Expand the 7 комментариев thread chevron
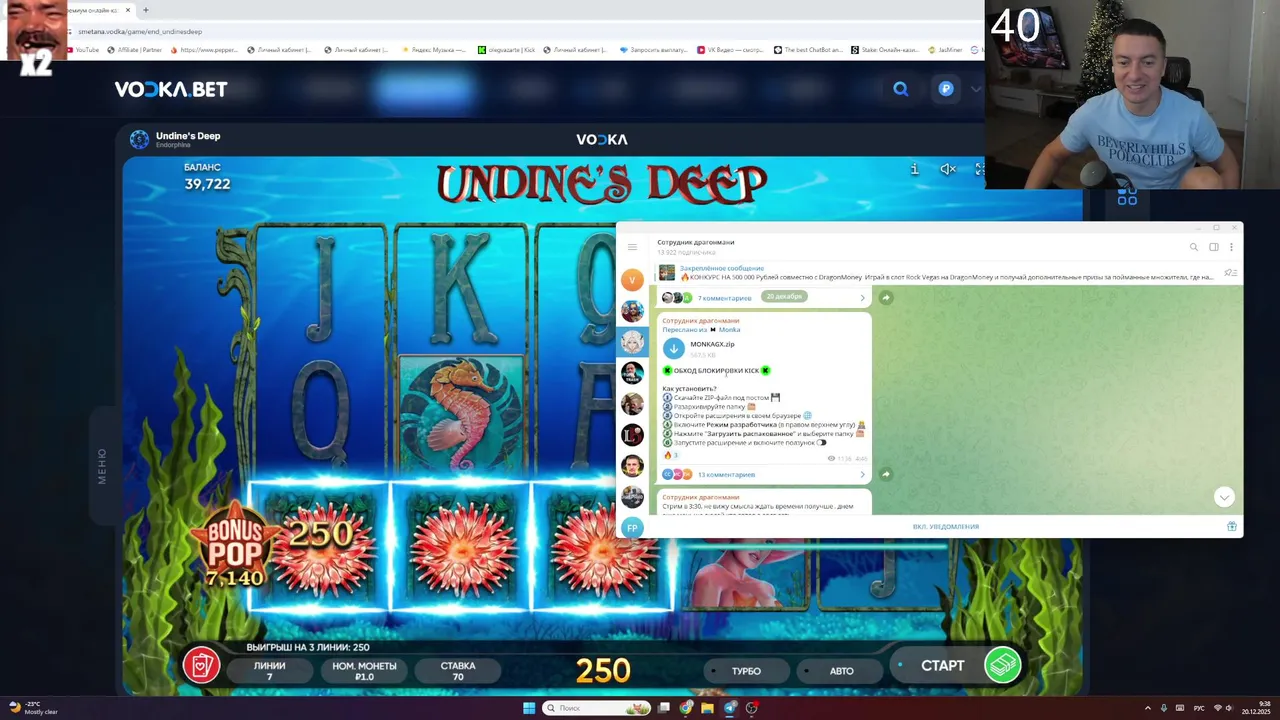This screenshot has height=720, width=1280. pyautogui.click(x=862, y=297)
